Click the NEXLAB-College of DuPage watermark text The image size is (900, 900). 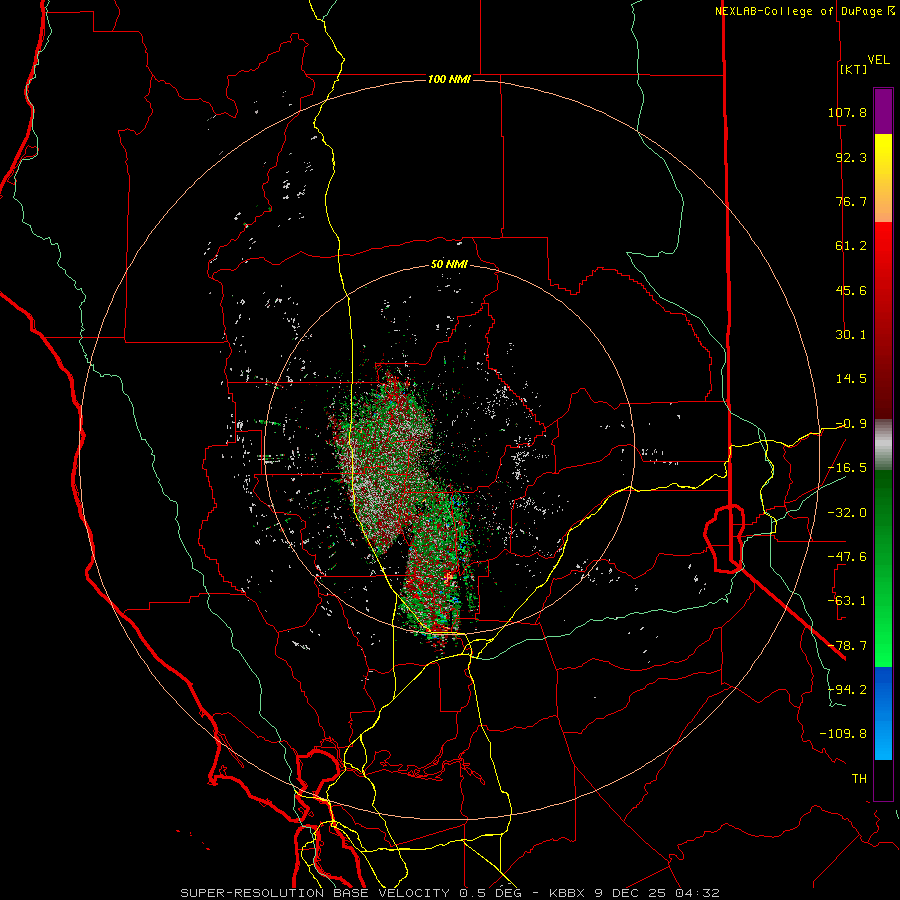click(x=805, y=11)
